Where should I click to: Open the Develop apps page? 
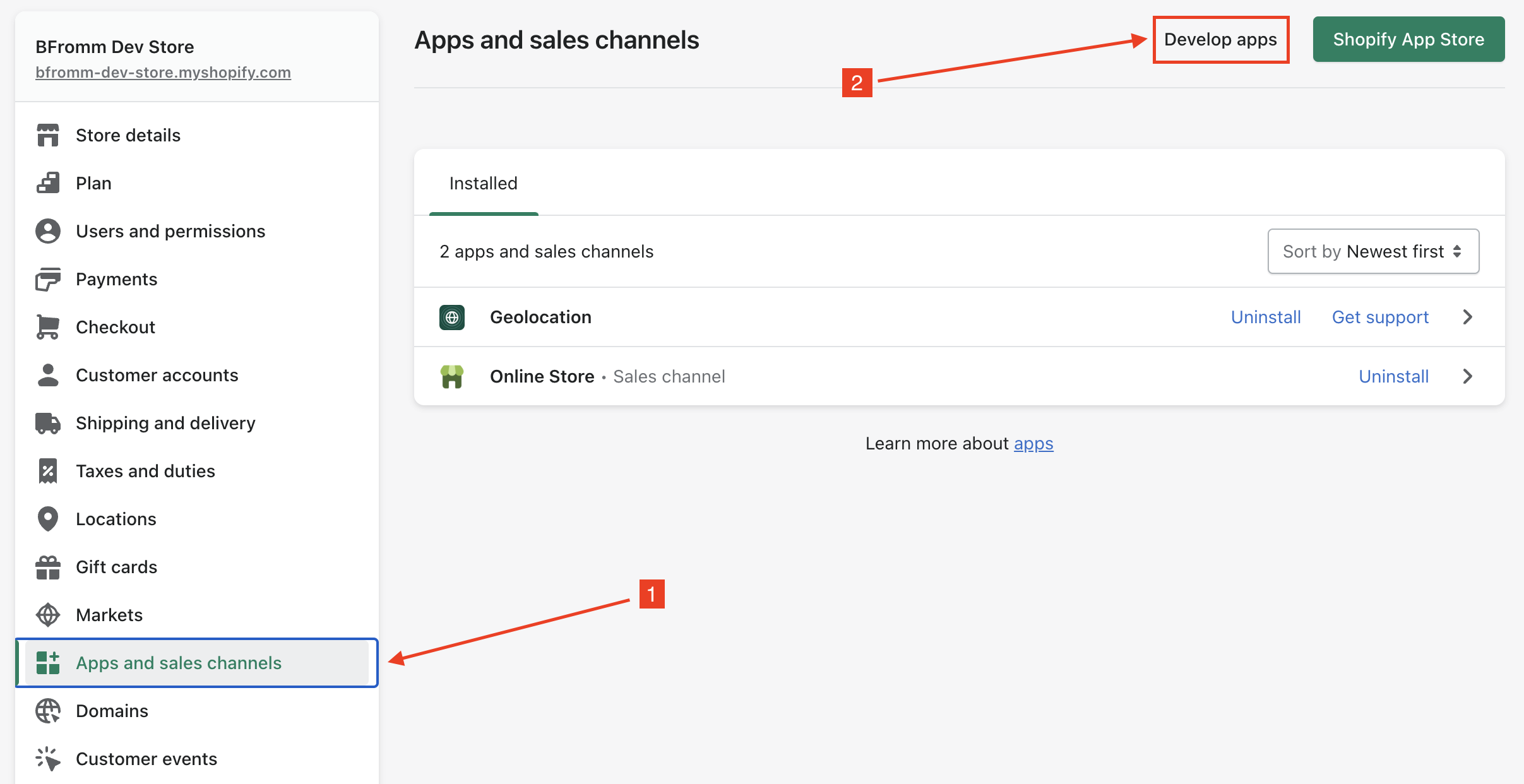tap(1221, 39)
